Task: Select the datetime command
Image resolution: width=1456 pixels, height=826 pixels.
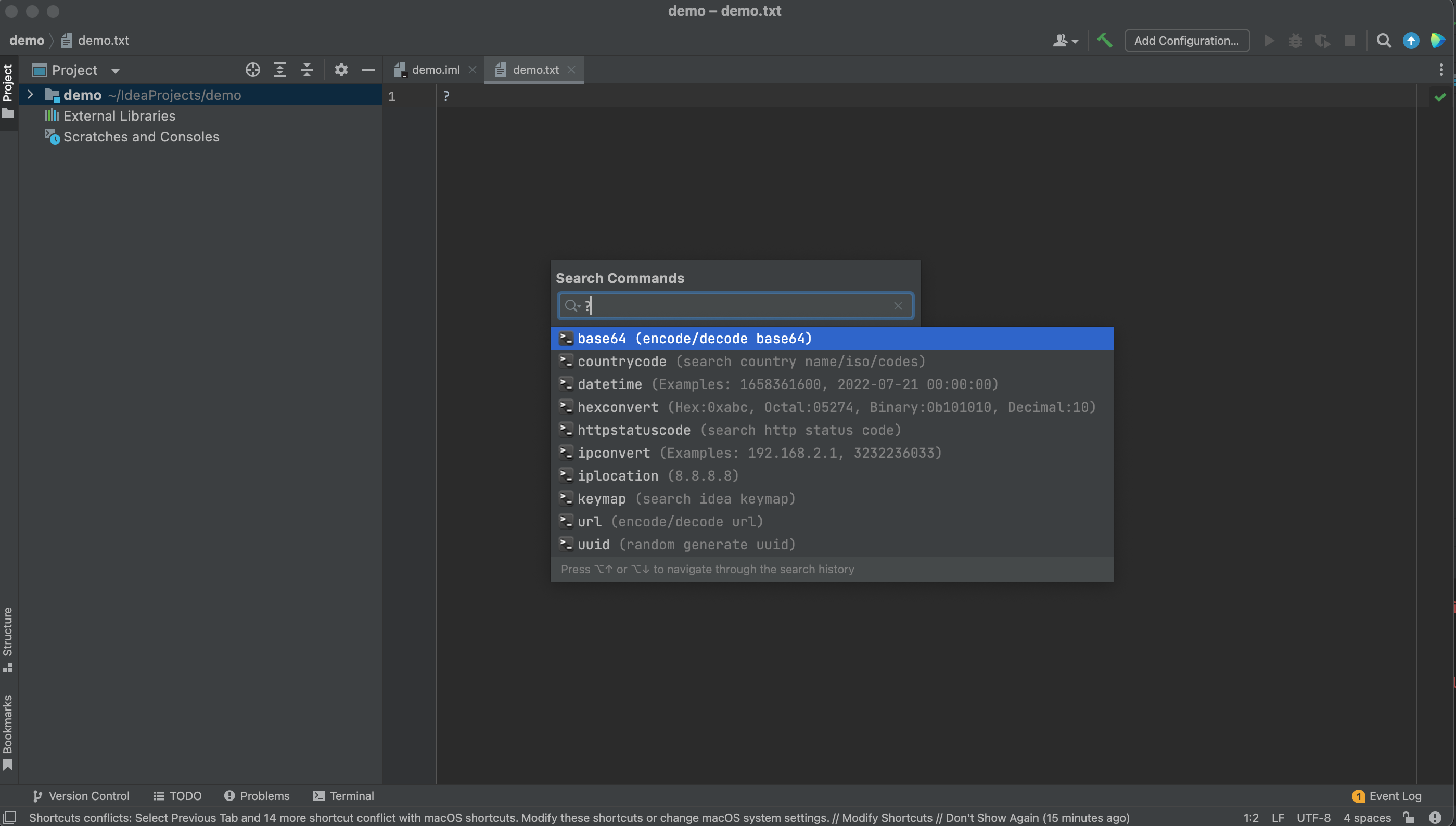Action: pyautogui.click(x=831, y=384)
